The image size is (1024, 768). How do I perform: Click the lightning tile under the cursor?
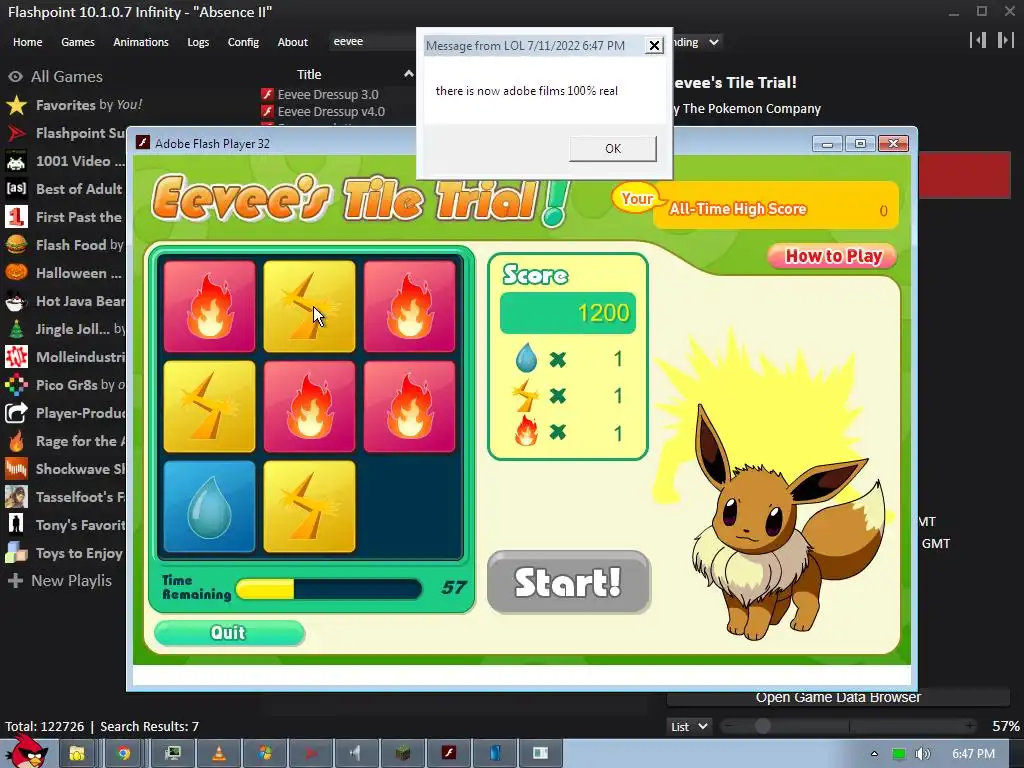[310, 306]
